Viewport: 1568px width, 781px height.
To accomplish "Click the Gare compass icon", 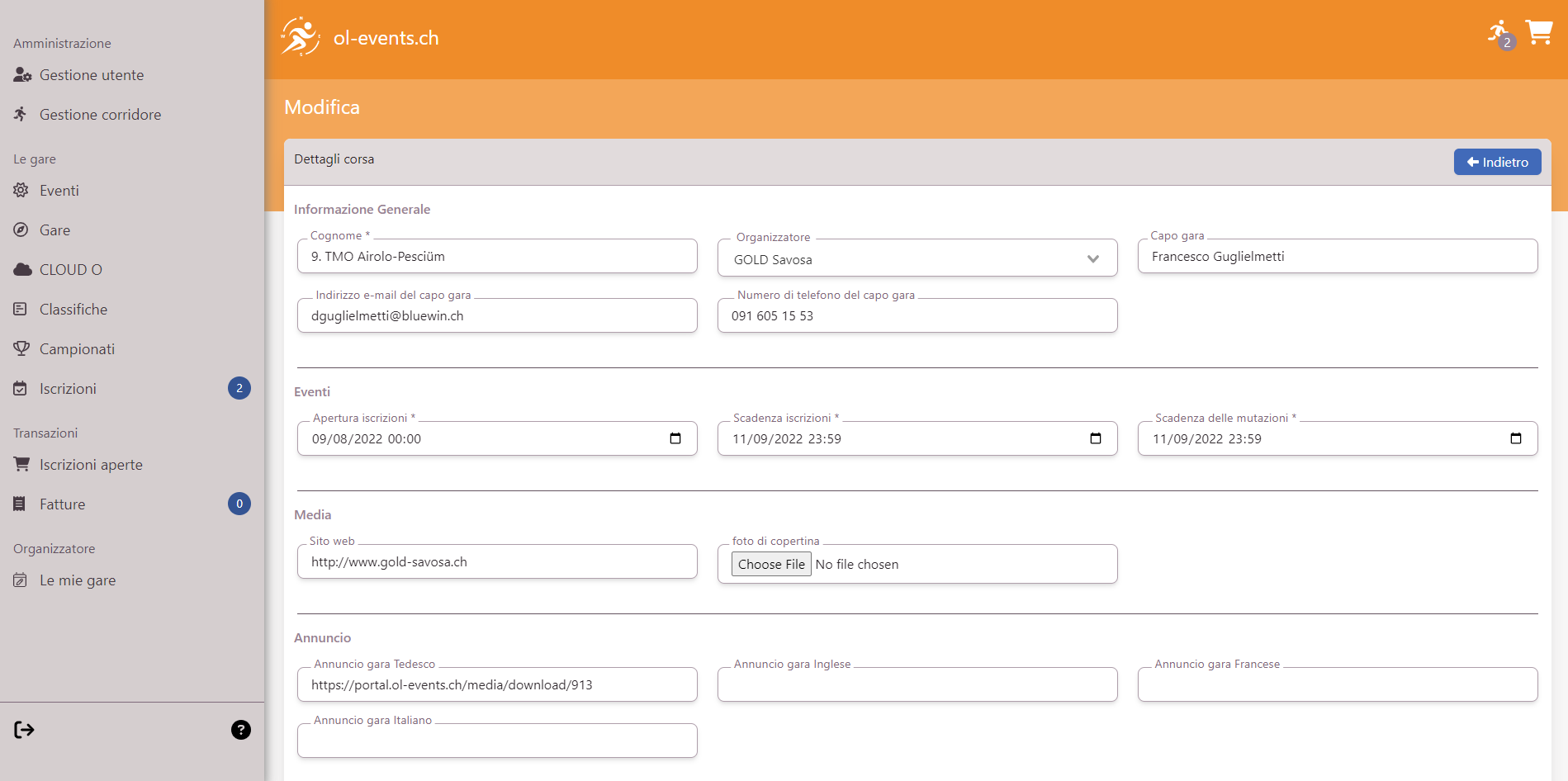I will 21,230.
